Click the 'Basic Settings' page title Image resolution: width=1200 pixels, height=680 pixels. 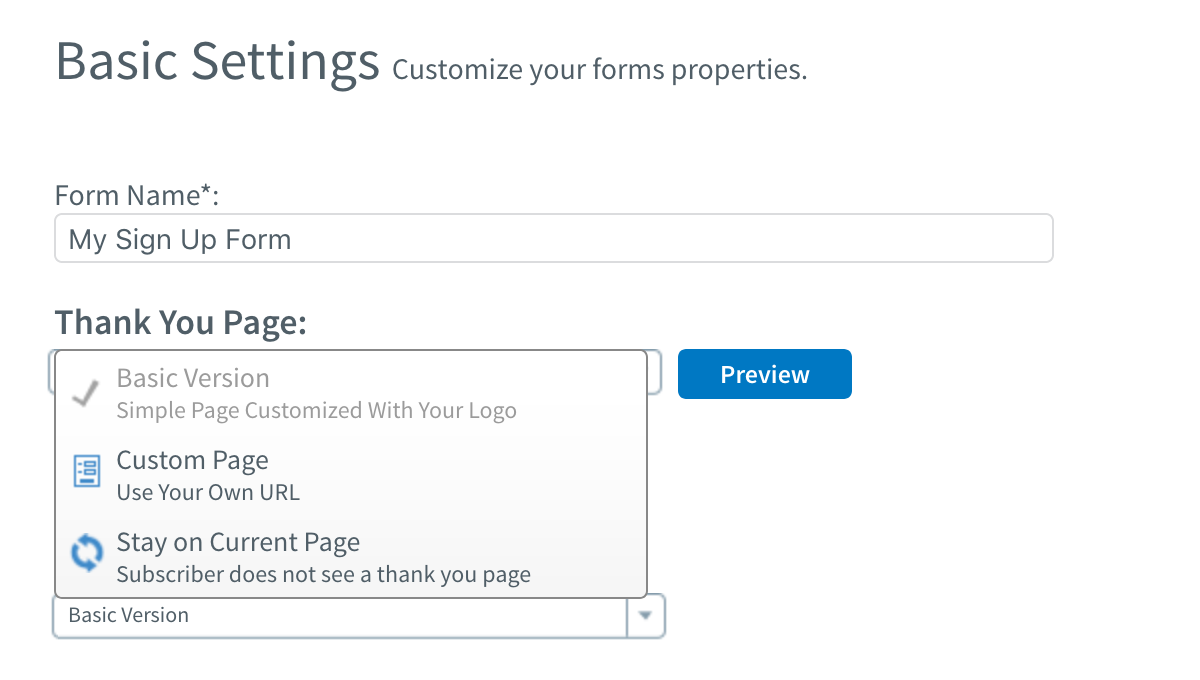click(217, 62)
